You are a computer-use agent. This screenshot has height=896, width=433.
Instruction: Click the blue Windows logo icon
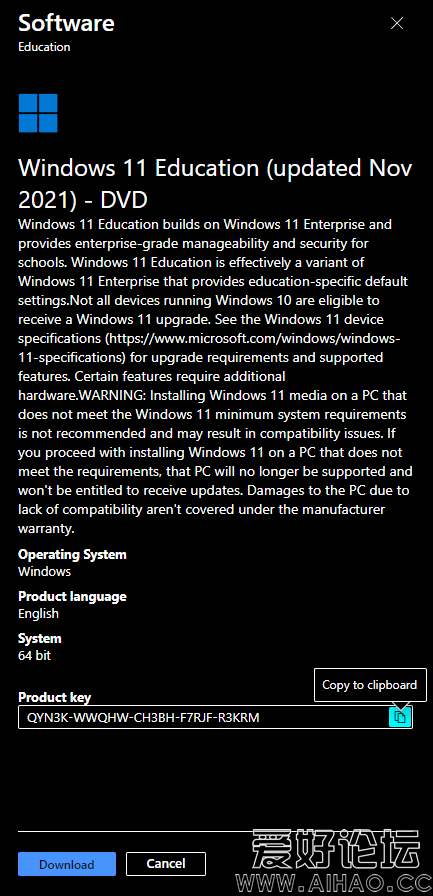pyautogui.click(x=38, y=113)
